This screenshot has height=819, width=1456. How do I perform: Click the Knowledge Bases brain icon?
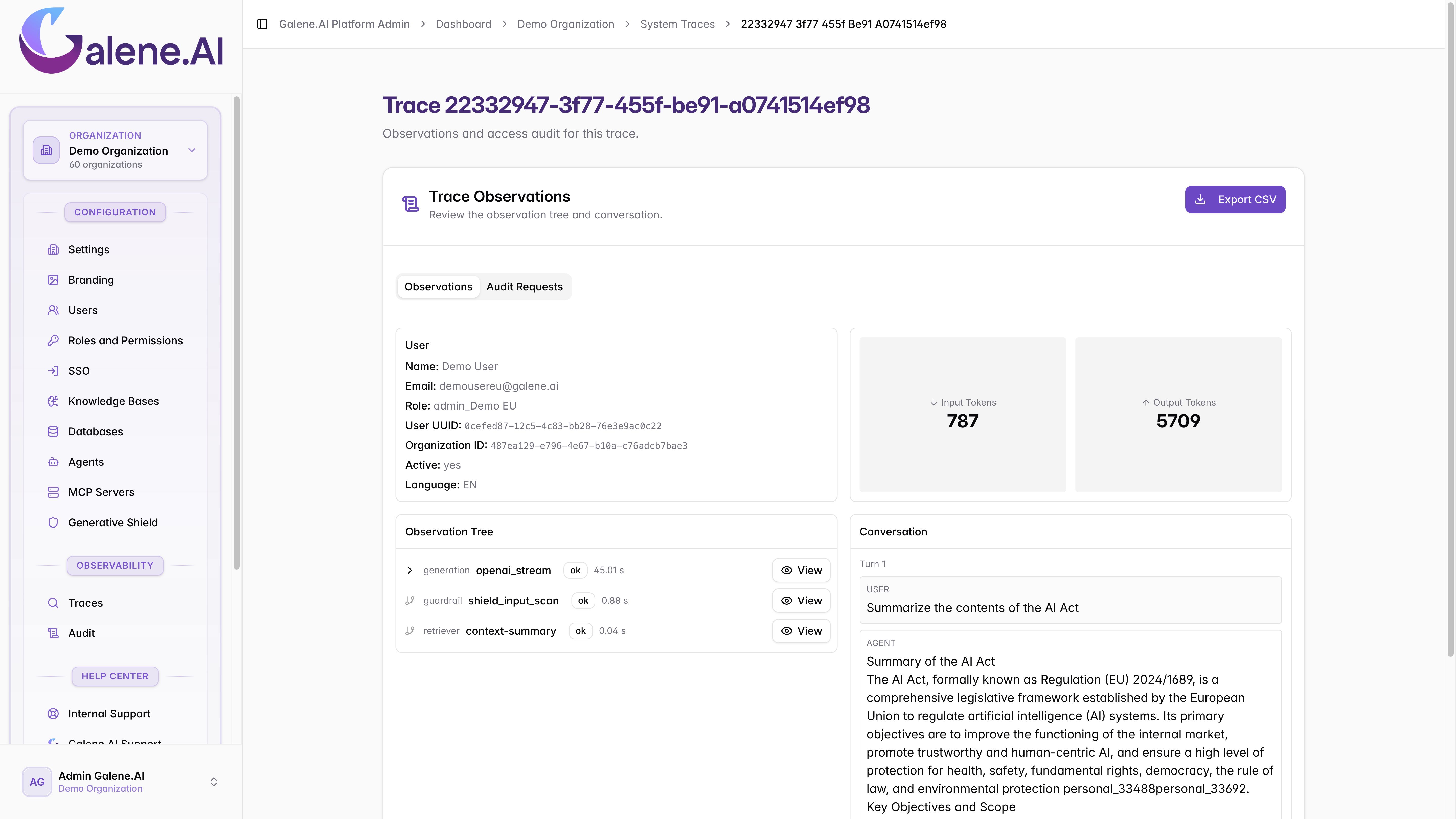(53, 401)
